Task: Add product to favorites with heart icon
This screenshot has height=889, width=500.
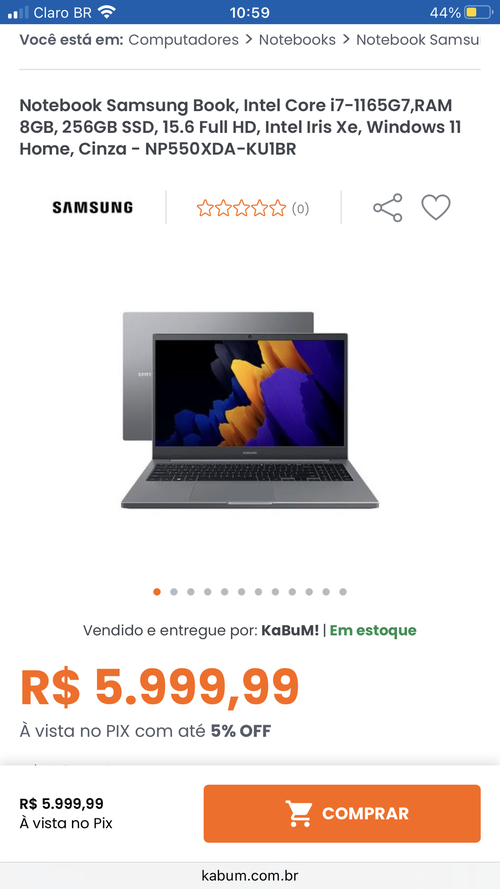Action: coord(435,208)
